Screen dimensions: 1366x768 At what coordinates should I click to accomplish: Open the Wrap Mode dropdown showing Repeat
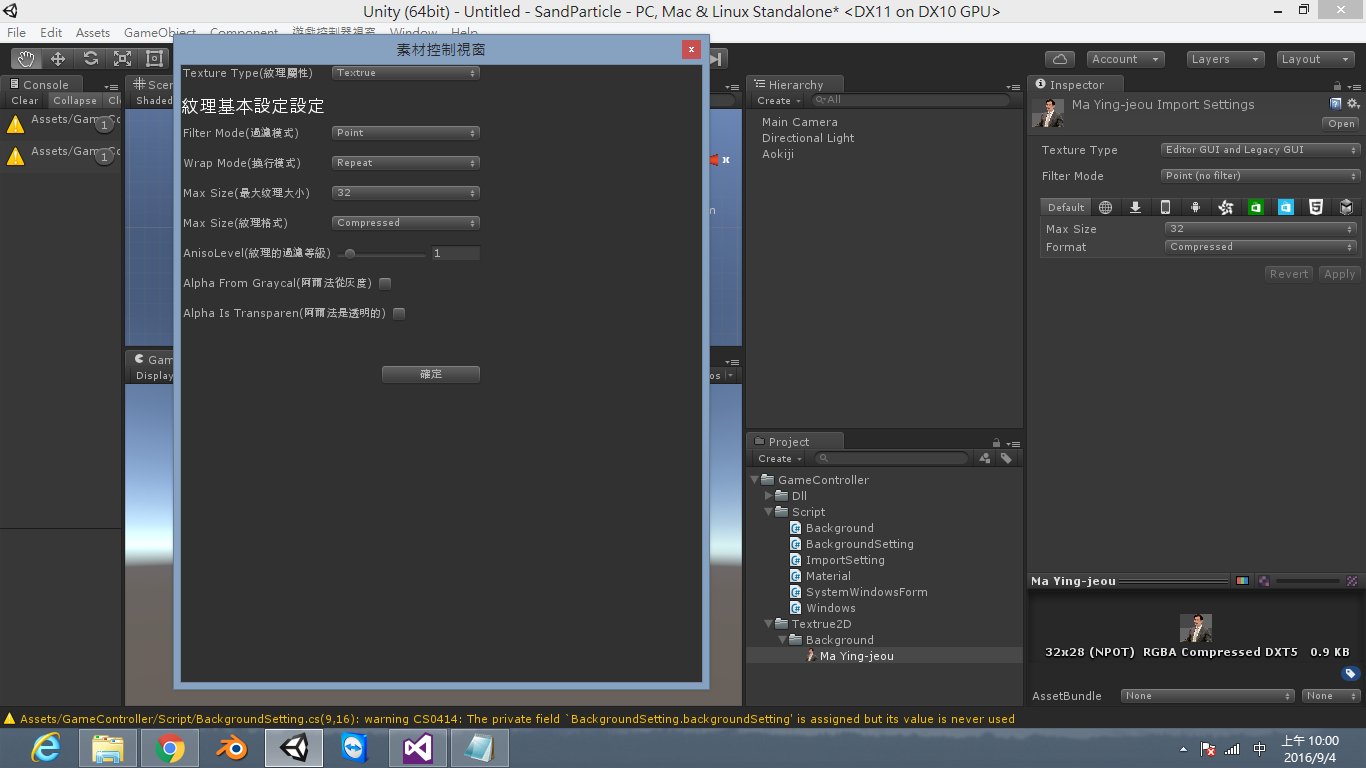tap(405, 162)
